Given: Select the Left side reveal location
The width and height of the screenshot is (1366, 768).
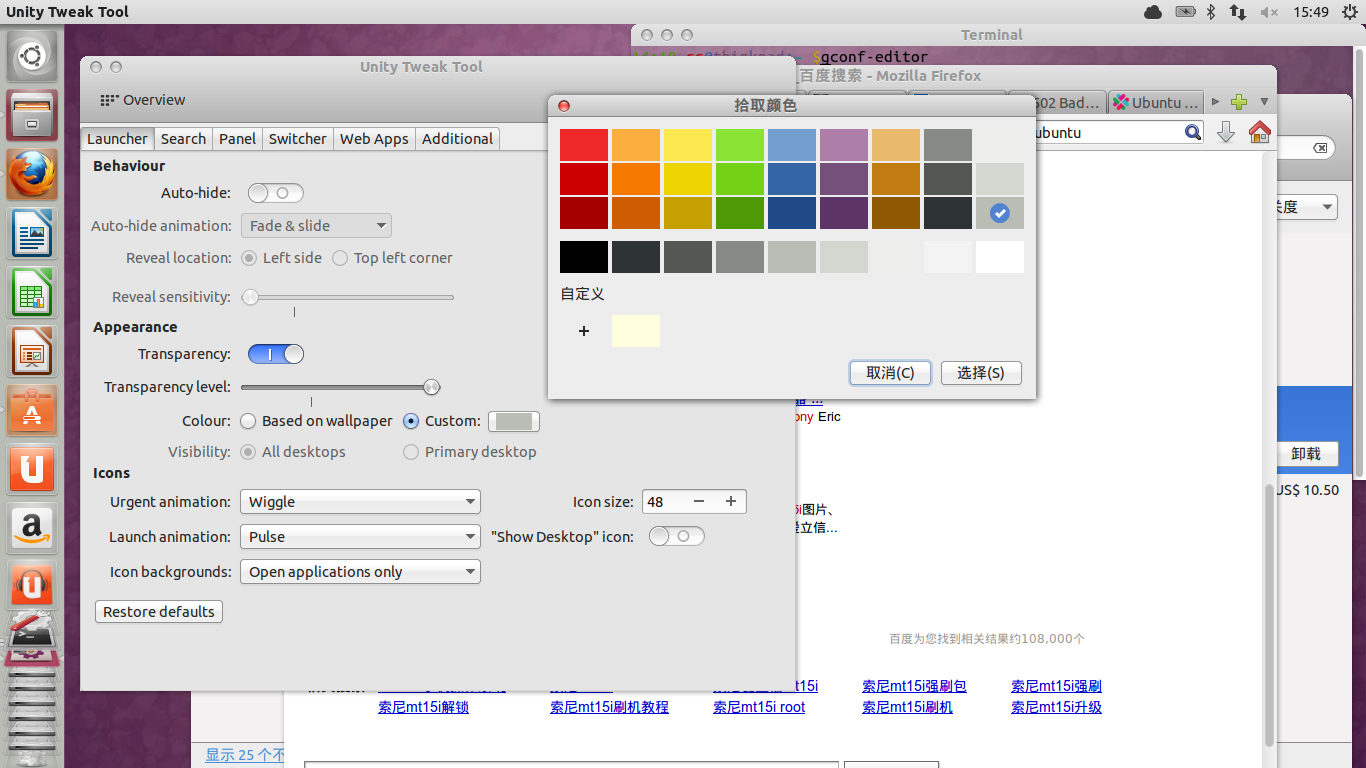Looking at the screenshot, I should 250,258.
